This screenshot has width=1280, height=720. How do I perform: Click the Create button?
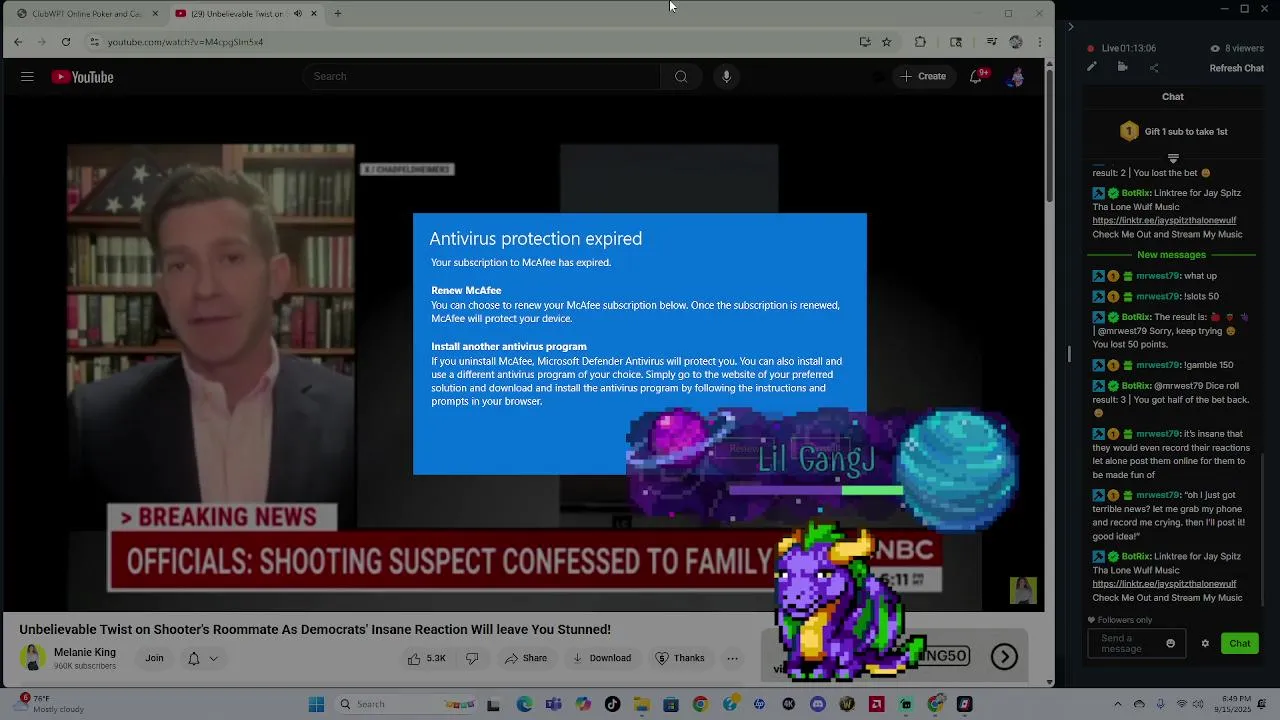(x=923, y=77)
